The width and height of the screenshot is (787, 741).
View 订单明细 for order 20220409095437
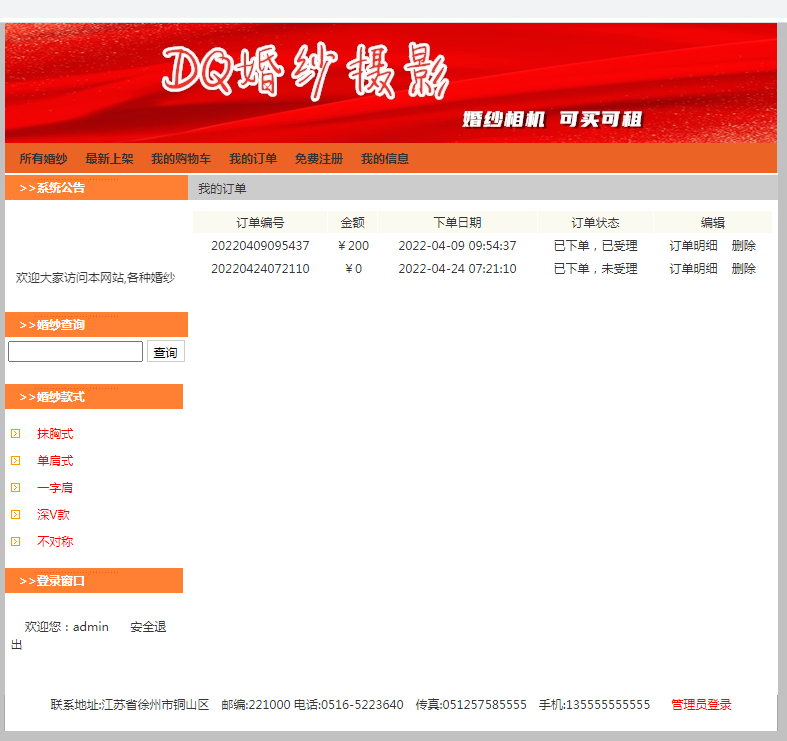pos(693,246)
